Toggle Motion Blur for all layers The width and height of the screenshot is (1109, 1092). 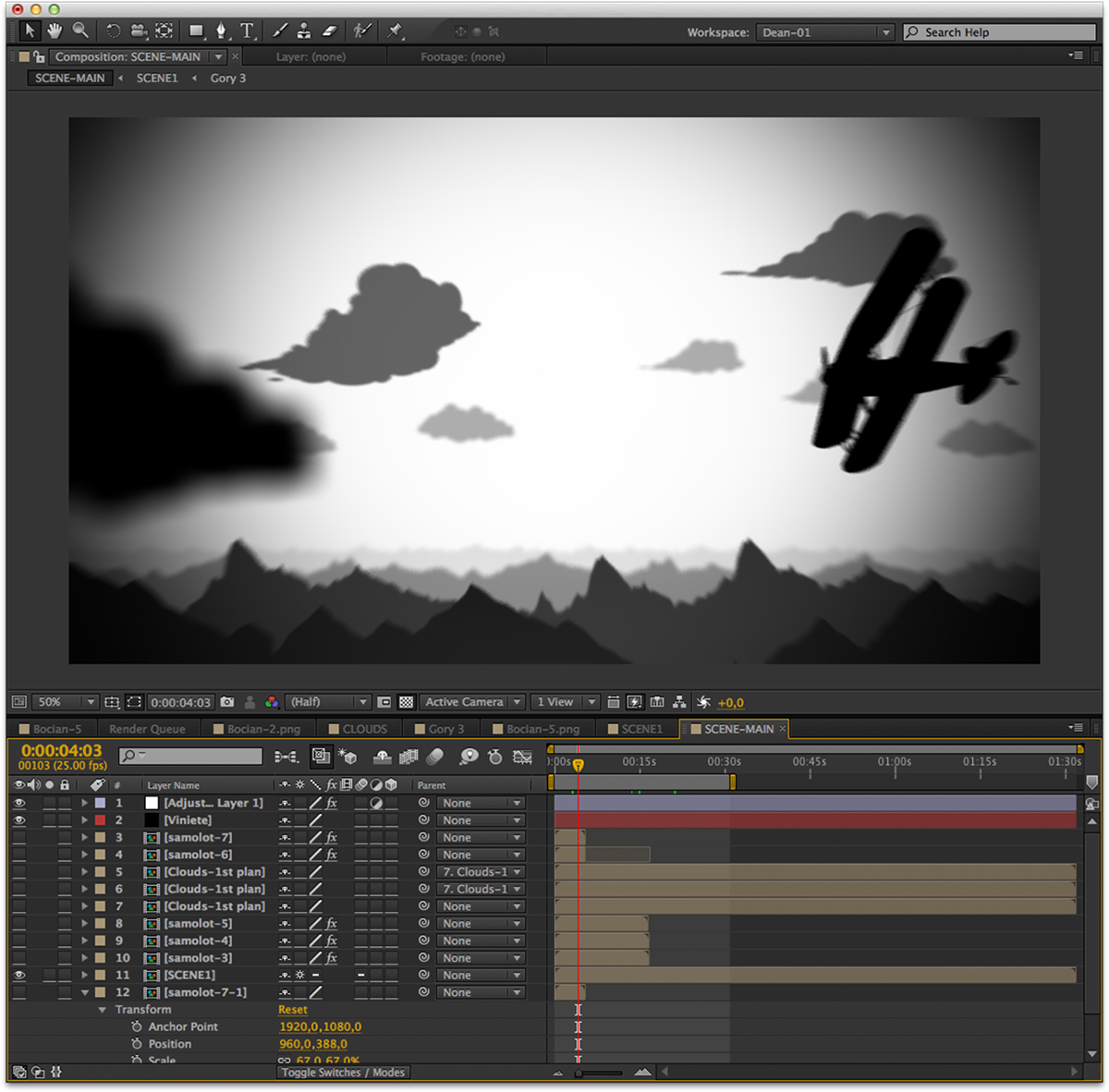coord(435,757)
